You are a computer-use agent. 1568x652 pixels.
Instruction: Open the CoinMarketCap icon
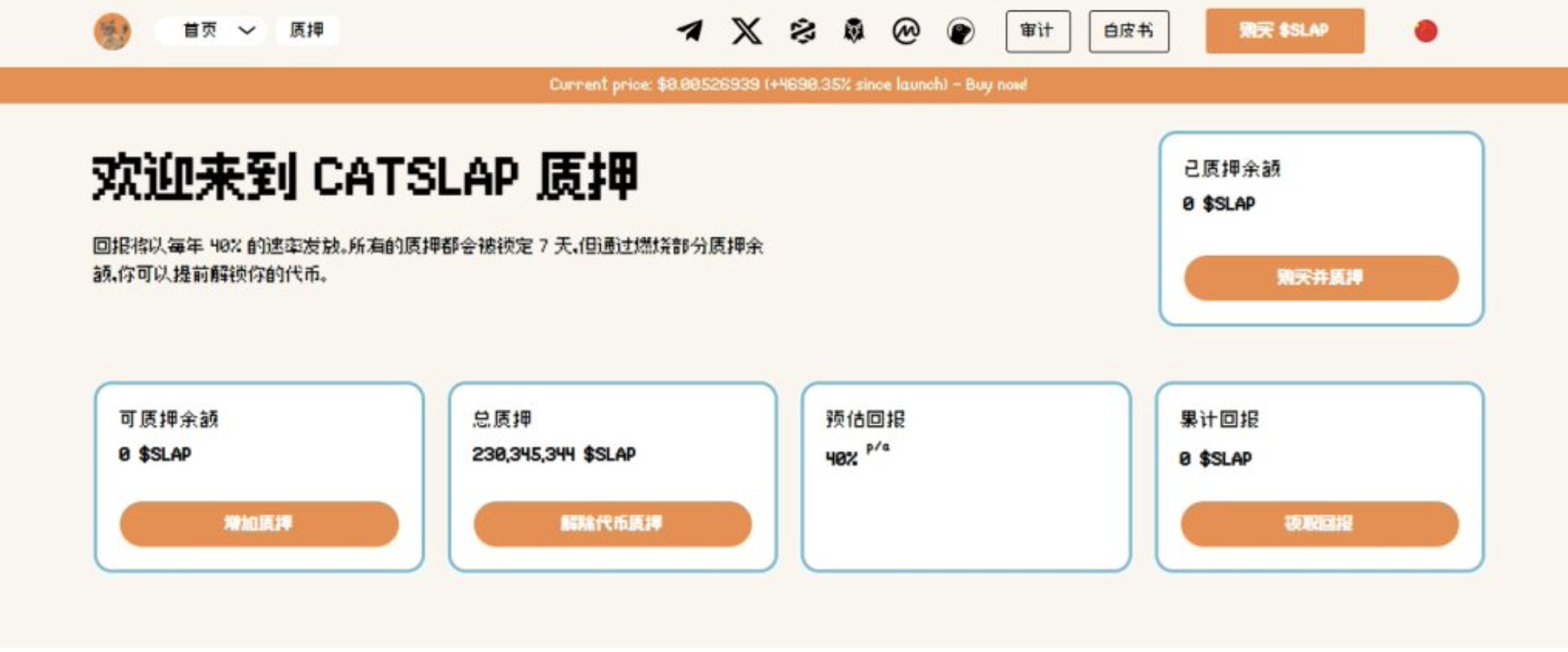pos(906,32)
